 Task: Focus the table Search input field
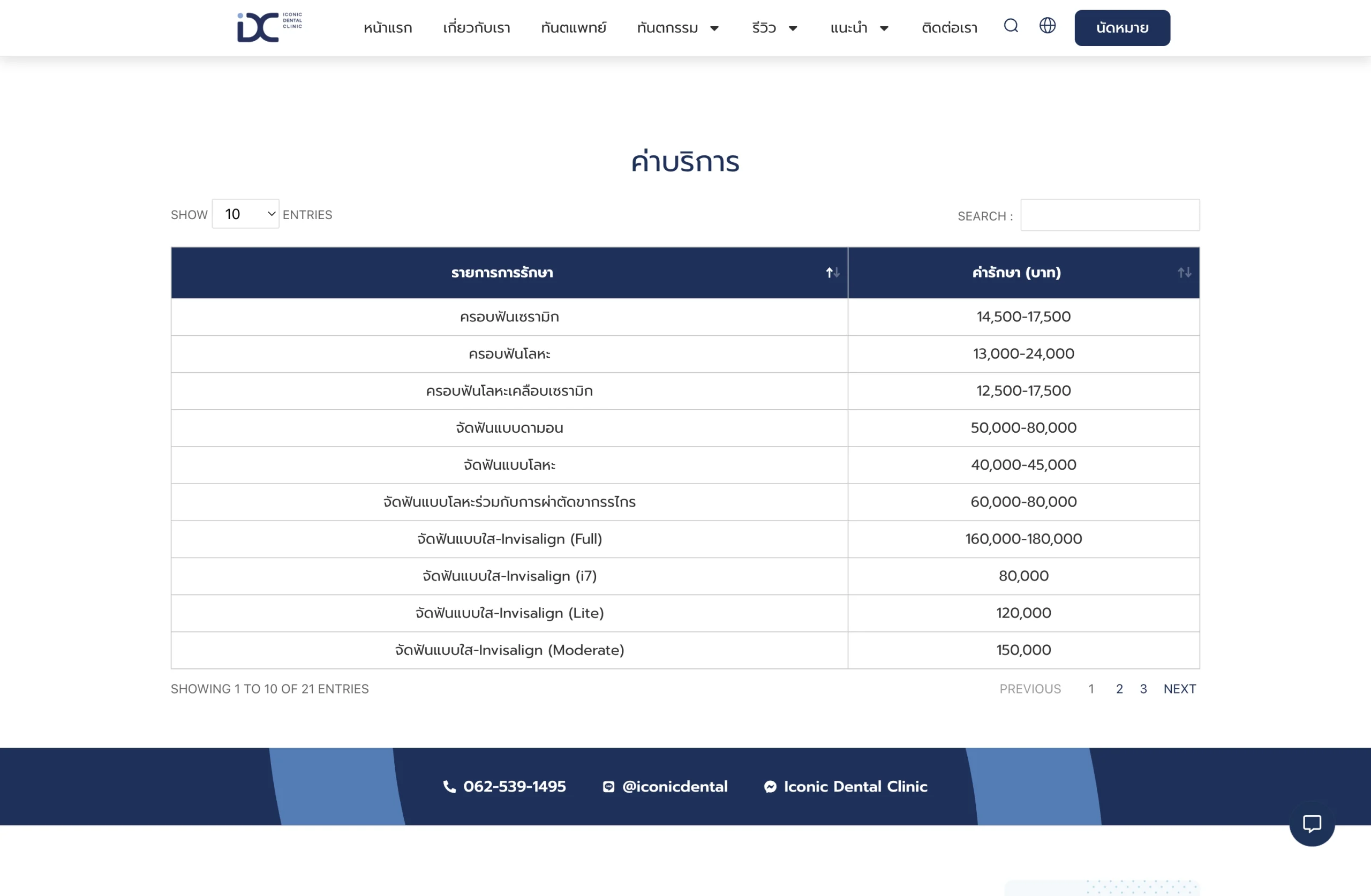coord(1110,215)
